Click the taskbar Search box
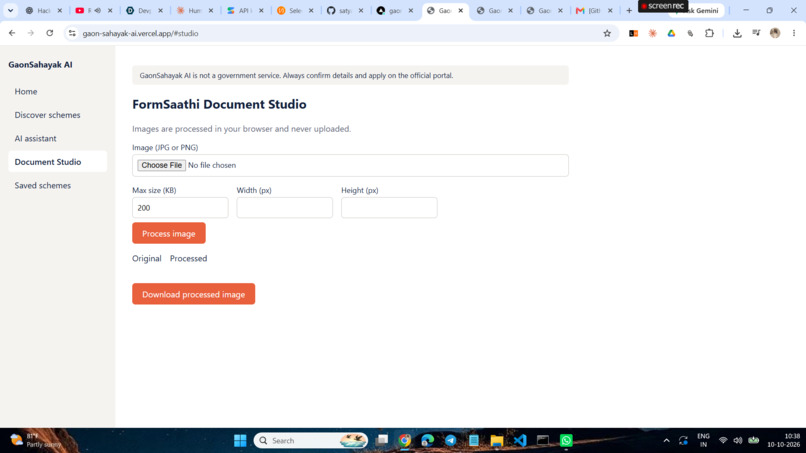 click(x=310, y=441)
